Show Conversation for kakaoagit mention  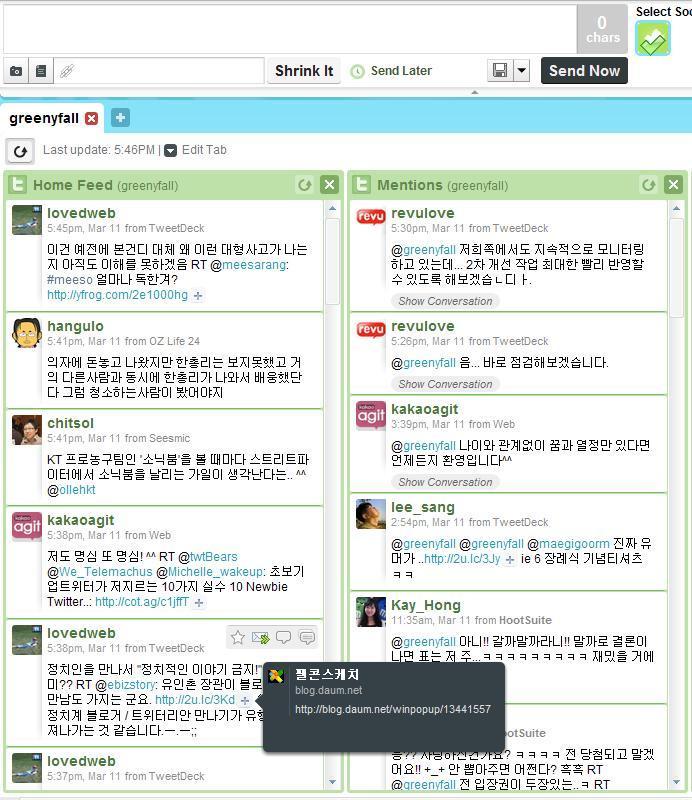445,482
